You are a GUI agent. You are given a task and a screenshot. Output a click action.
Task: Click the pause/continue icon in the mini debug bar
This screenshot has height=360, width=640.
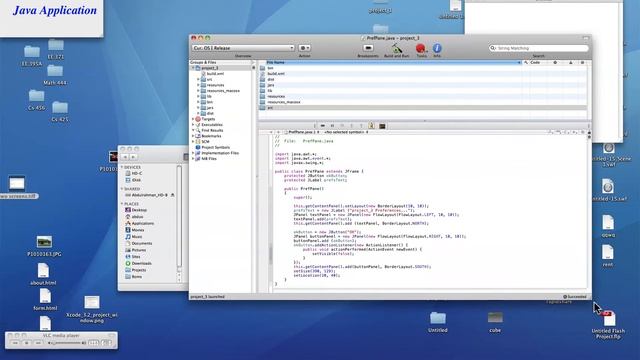[332, 126]
